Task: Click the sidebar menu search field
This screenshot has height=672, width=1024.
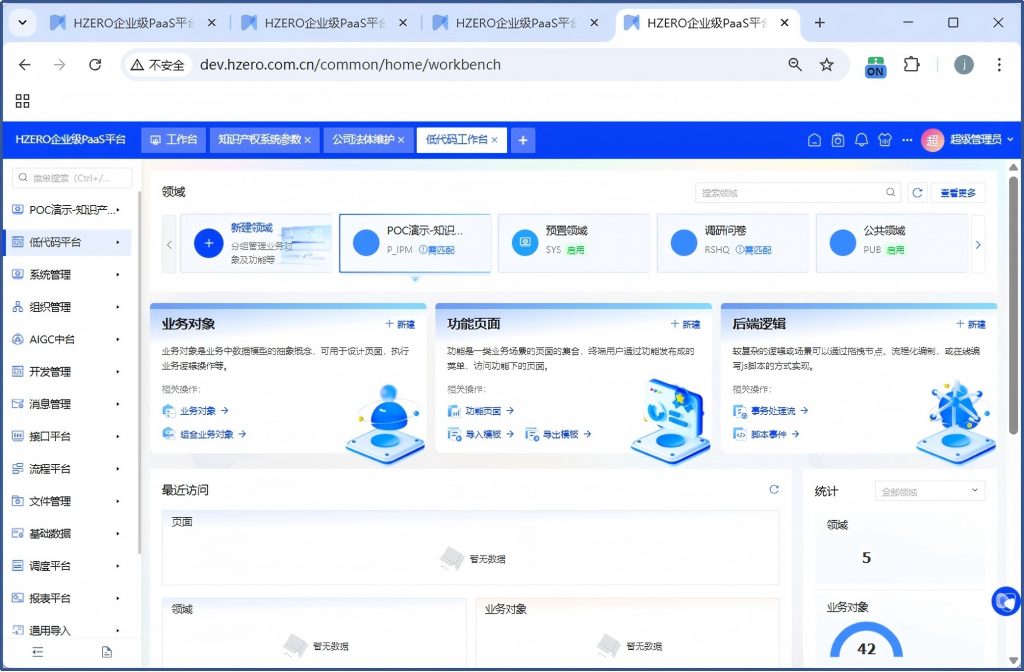Action: point(72,178)
